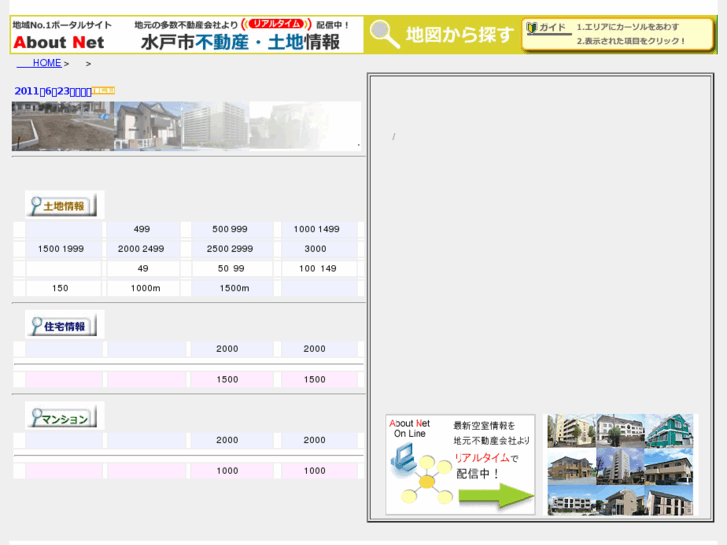This screenshot has height=545, width=727.
Task: Click the About Net logo
Action: click(59, 42)
